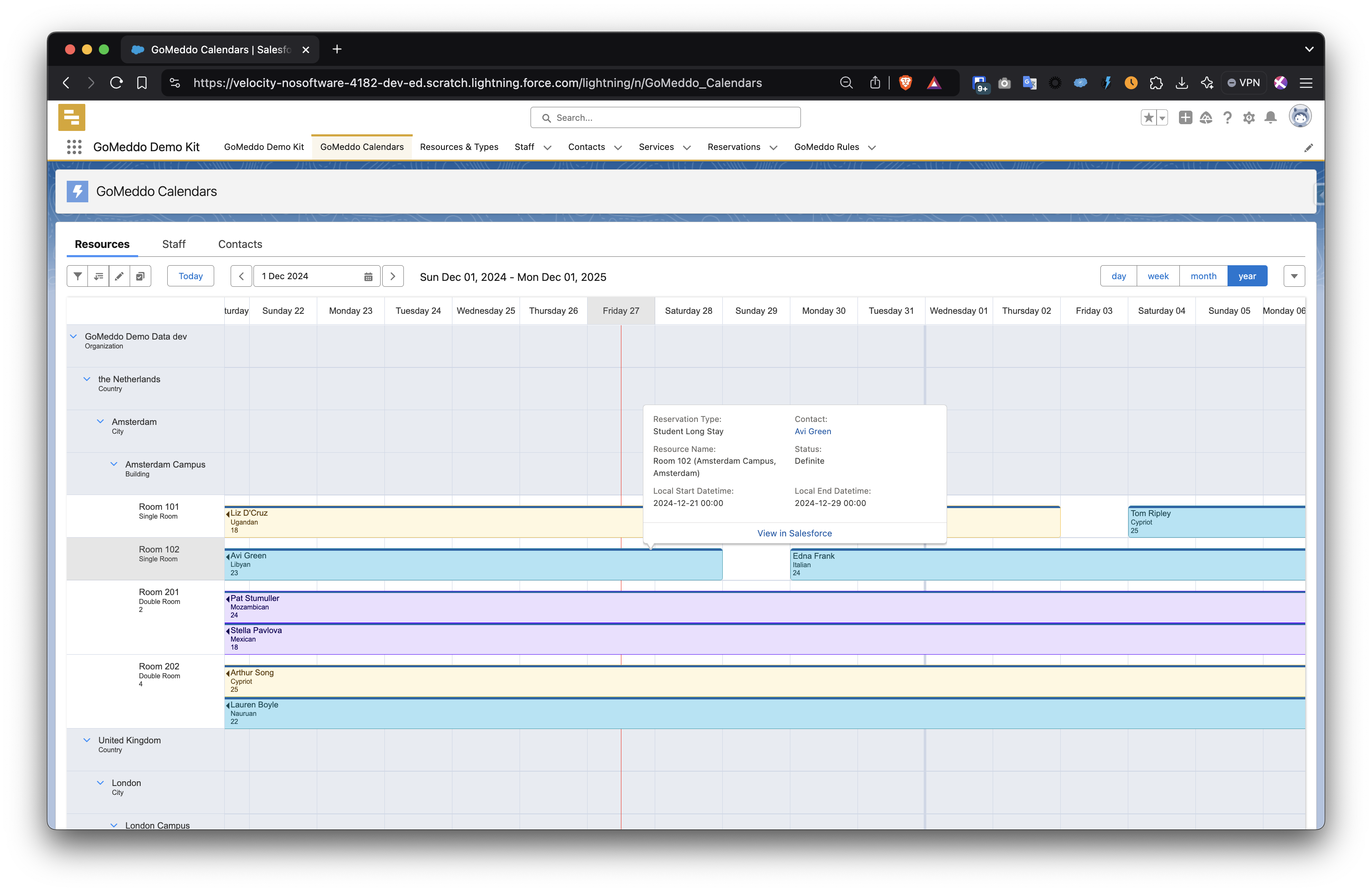
Task: Open the date picker calendar icon
Action: 368,277
